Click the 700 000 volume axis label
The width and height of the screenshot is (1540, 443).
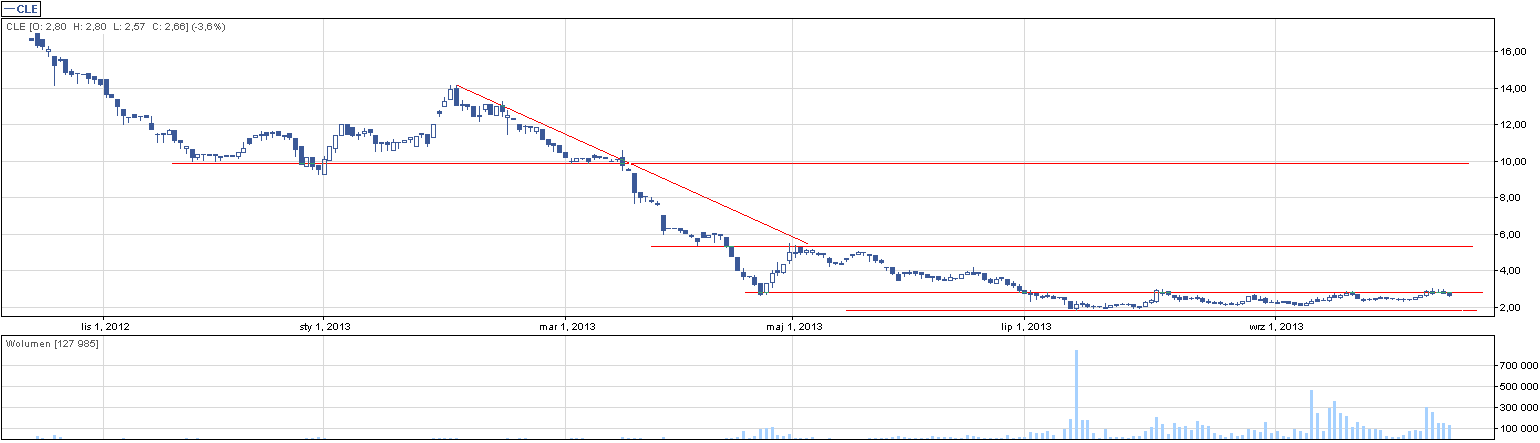click(x=1520, y=367)
